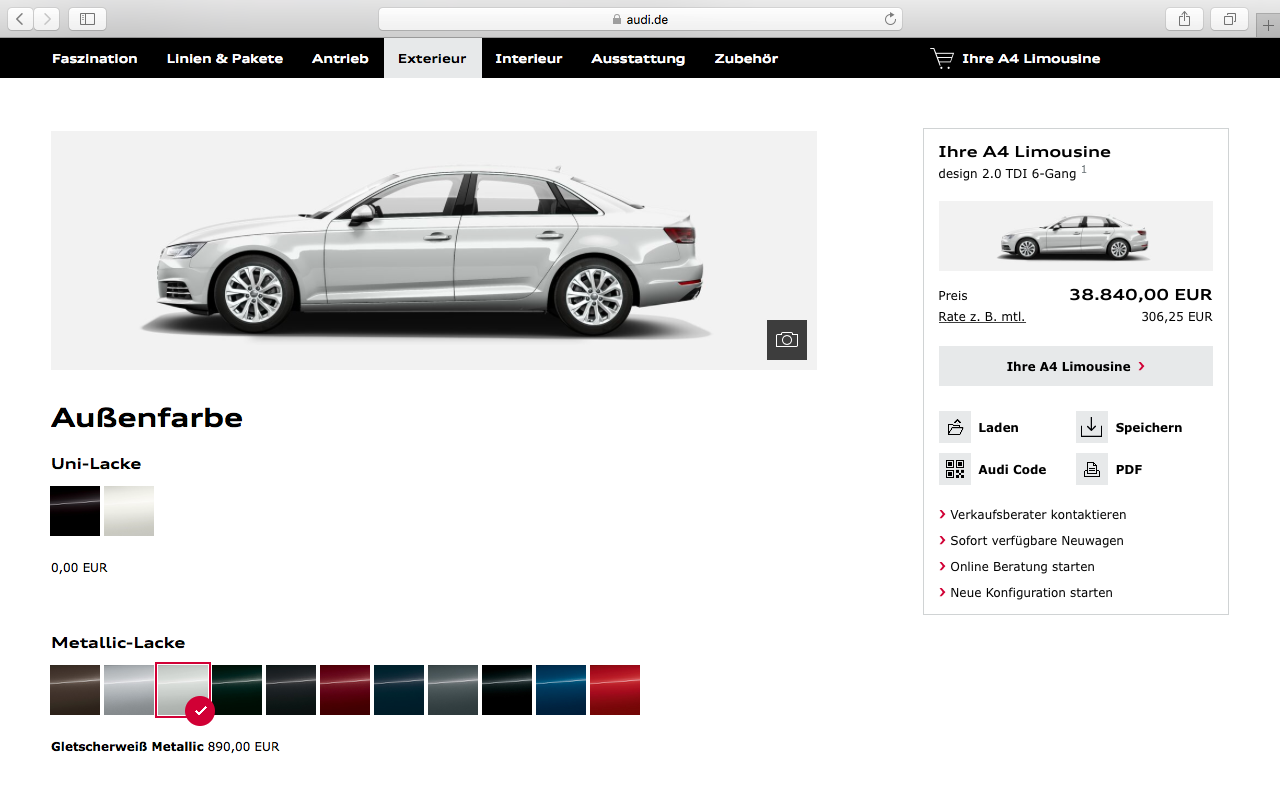1280x800 pixels.
Task: Click the PDF printer icon
Action: coord(1092,469)
